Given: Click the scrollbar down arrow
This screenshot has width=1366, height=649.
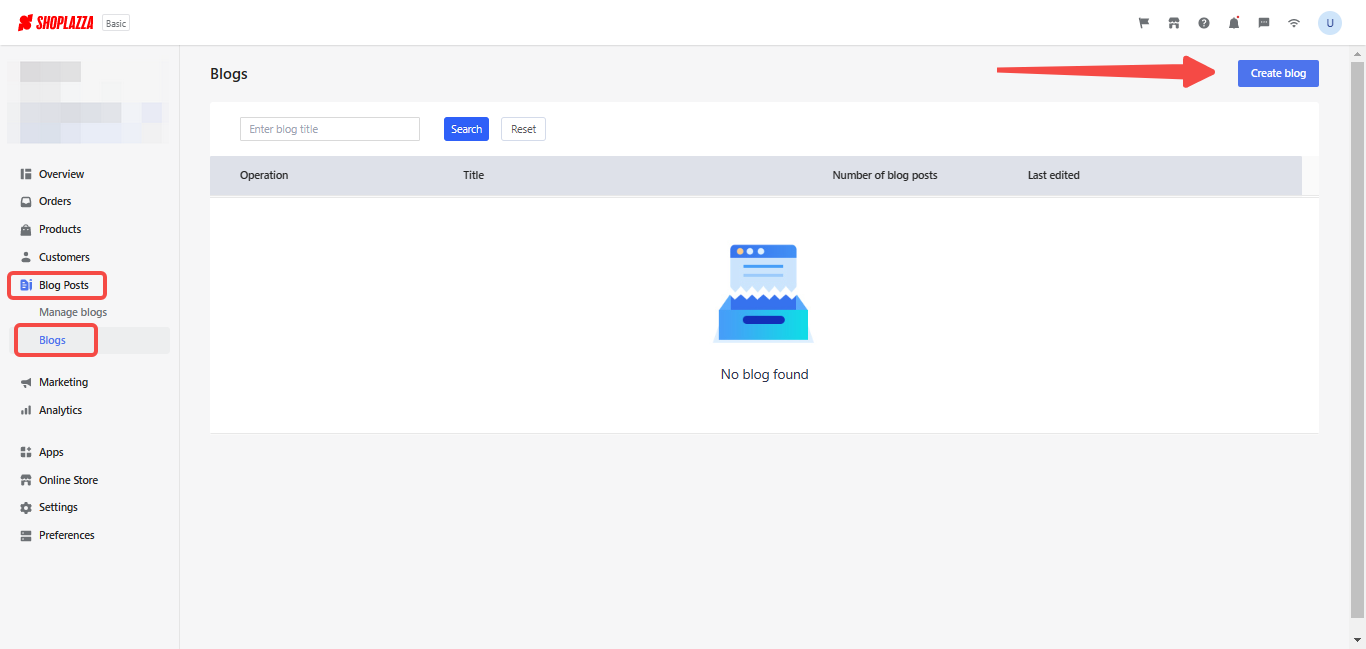Looking at the screenshot, I should pos(1359,641).
